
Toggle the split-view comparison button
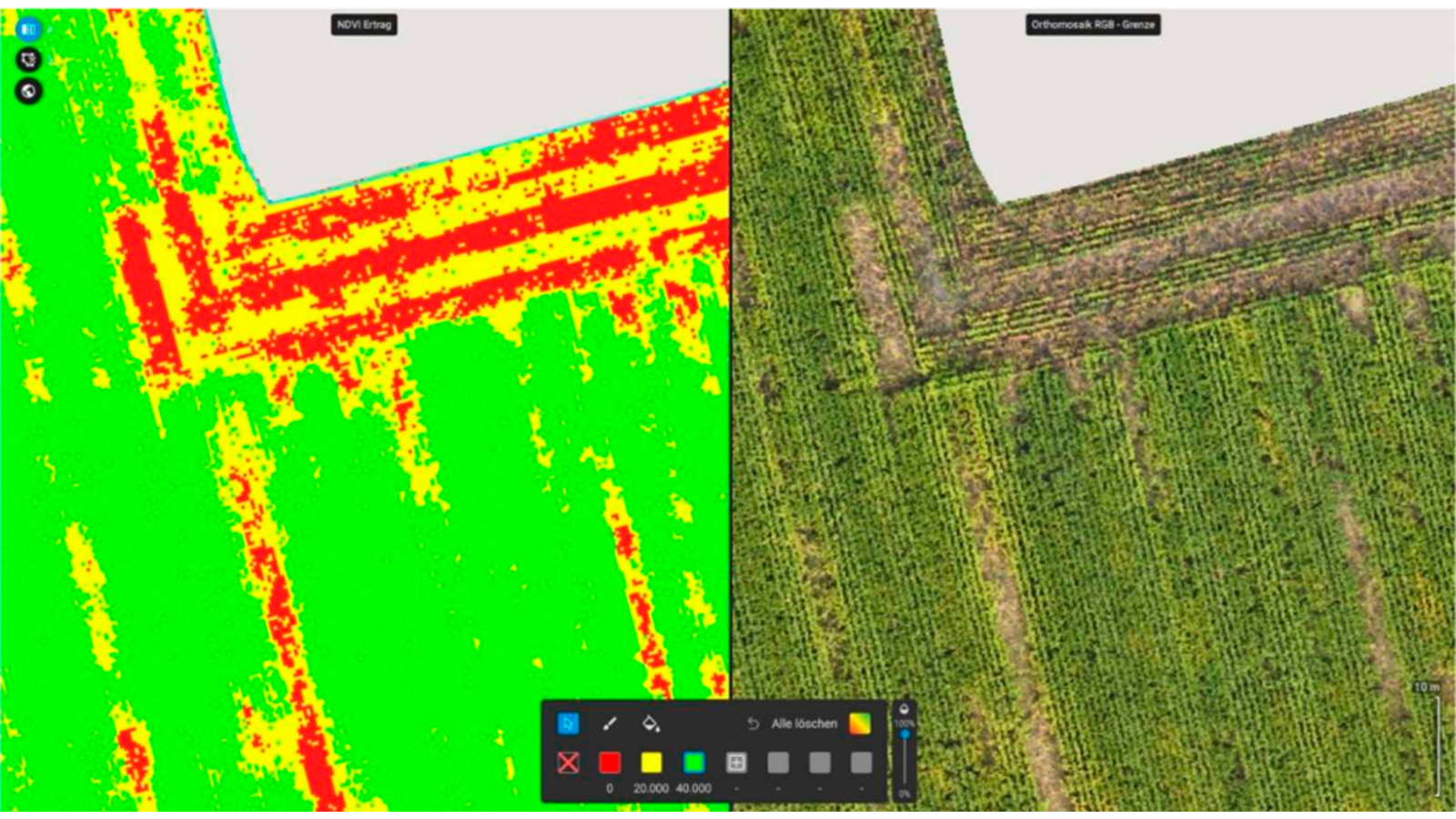point(28,29)
